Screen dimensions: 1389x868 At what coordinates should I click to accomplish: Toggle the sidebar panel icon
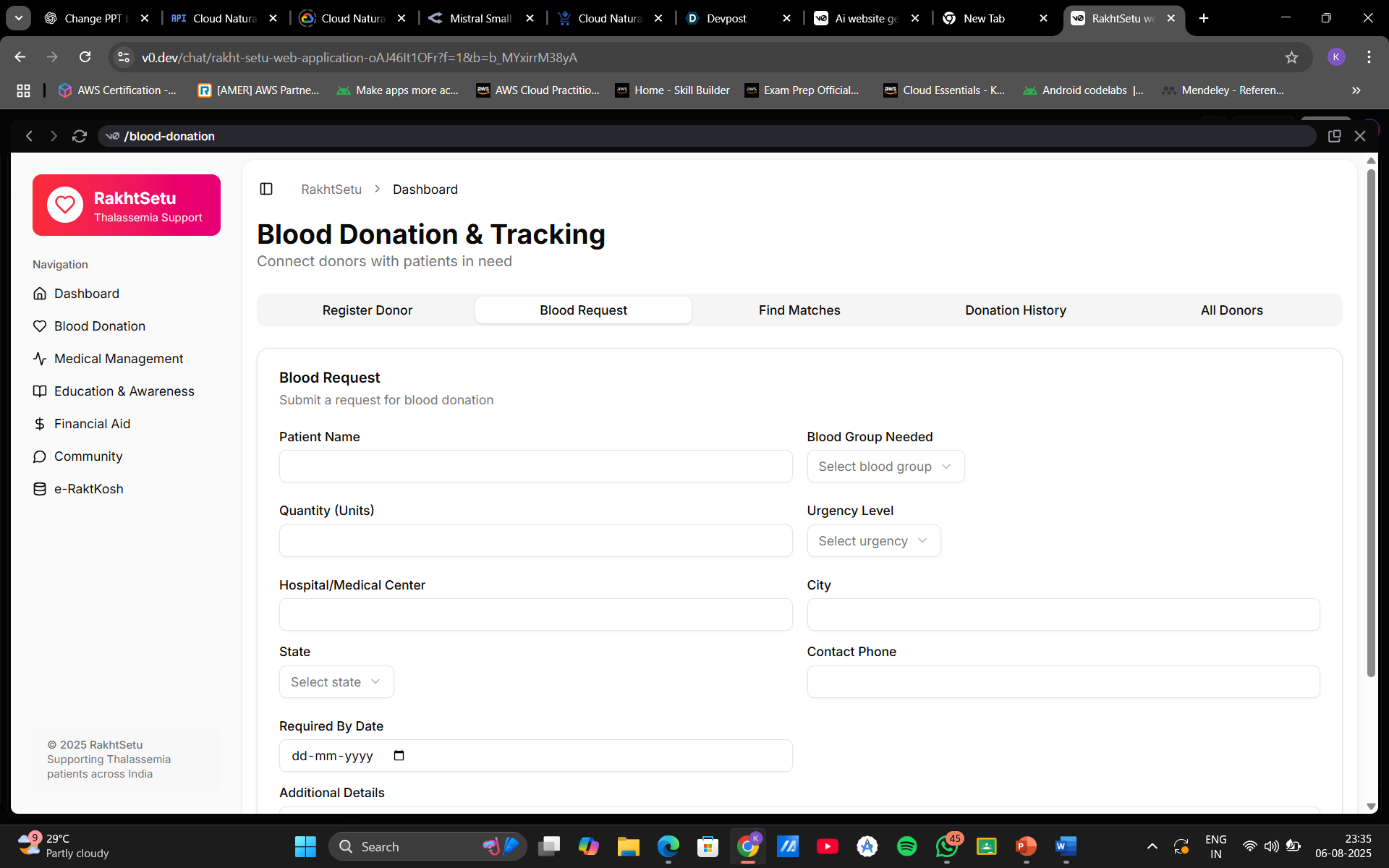point(266,189)
